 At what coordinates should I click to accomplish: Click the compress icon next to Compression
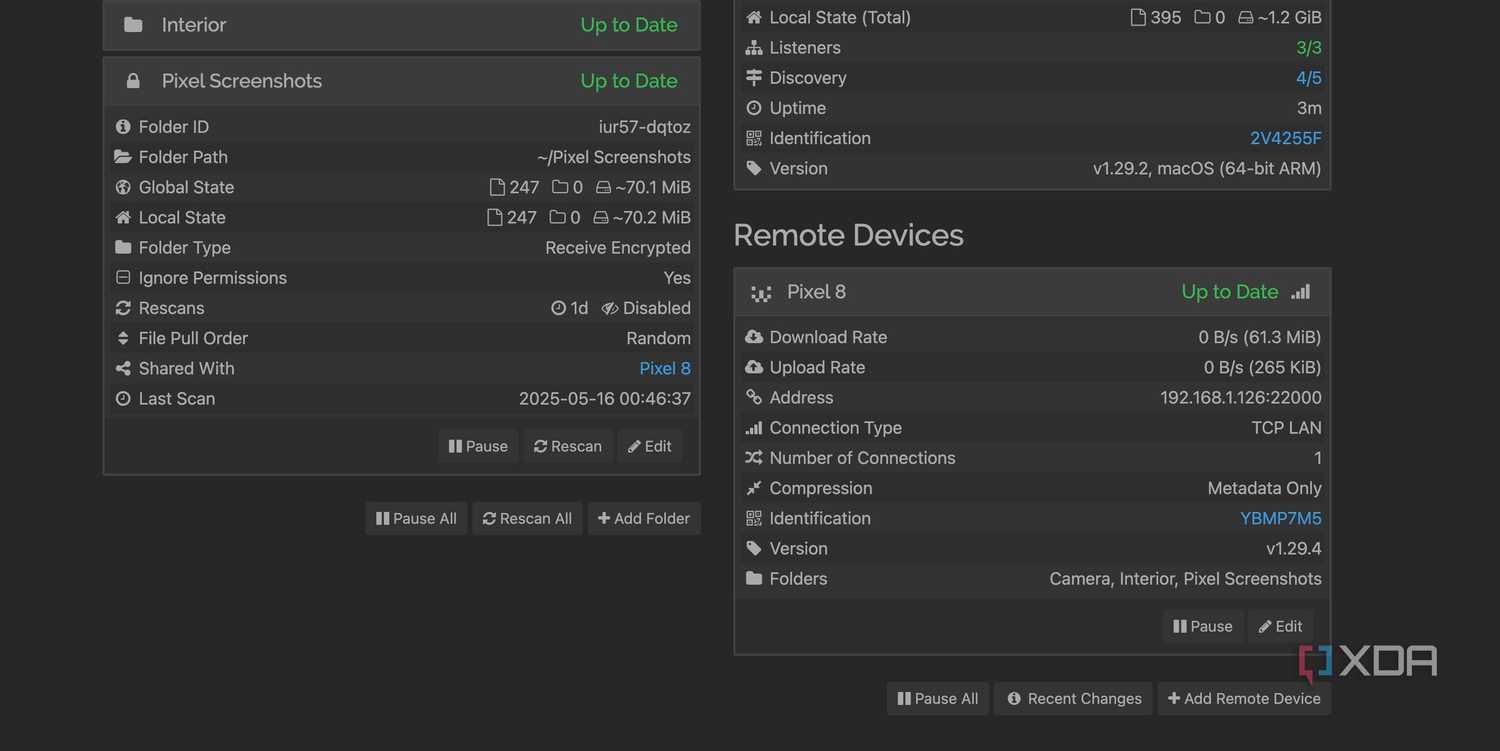tap(754, 488)
